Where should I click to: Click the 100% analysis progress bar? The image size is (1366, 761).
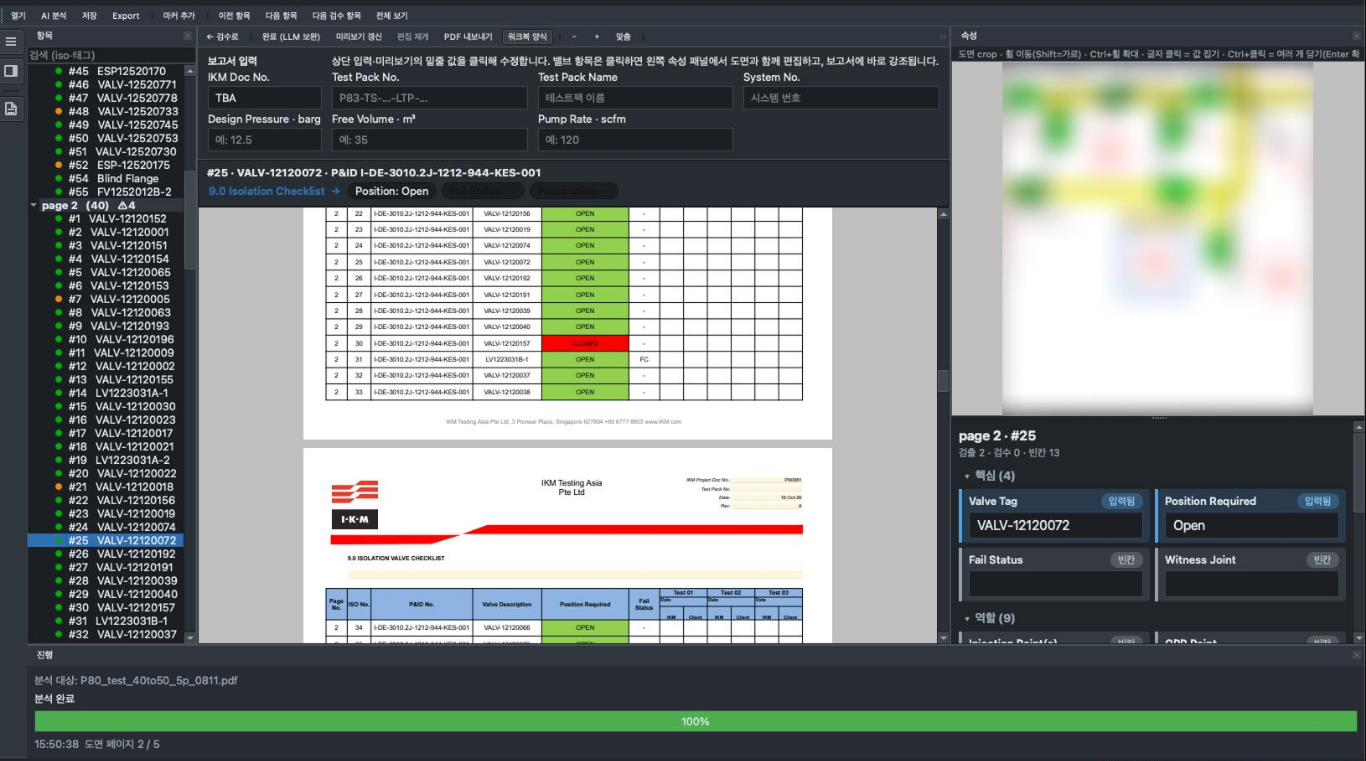click(x=695, y=721)
